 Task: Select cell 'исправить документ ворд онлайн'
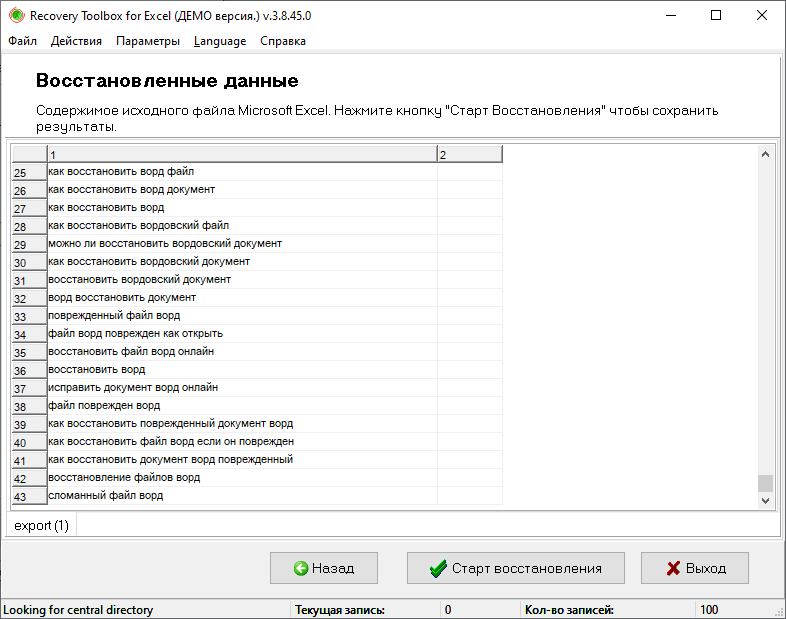(242, 387)
